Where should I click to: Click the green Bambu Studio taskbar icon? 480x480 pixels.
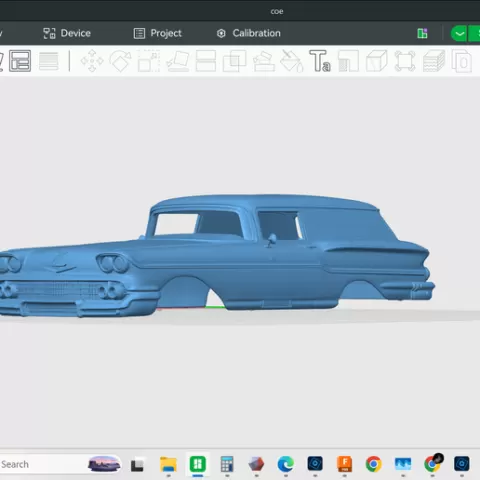click(x=198, y=464)
